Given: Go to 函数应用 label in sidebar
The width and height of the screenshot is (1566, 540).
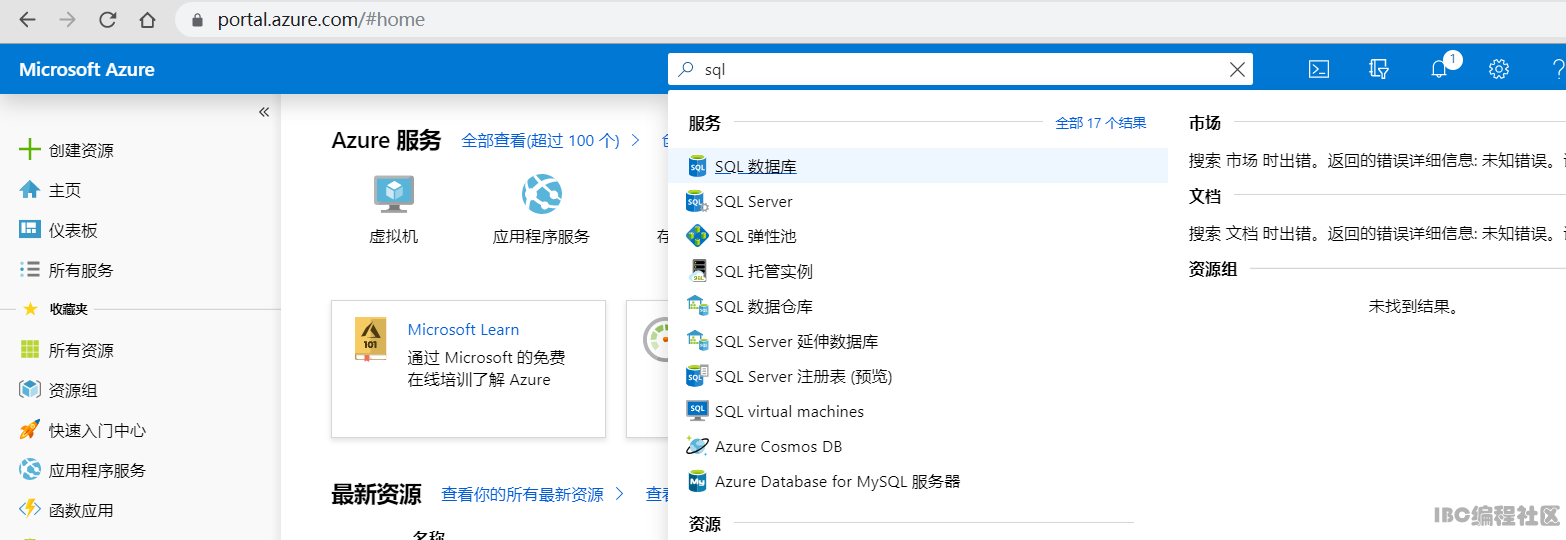Looking at the screenshot, I should pos(81,510).
